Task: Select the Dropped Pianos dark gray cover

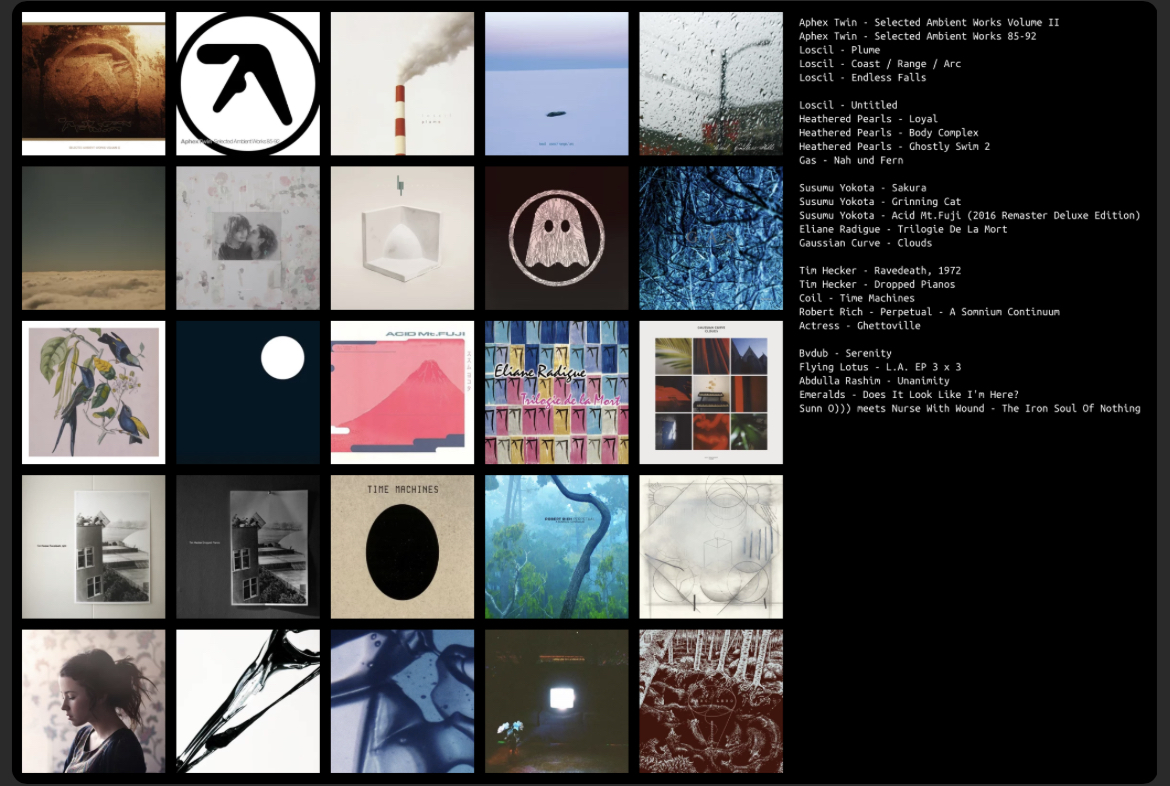Action: 248,547
